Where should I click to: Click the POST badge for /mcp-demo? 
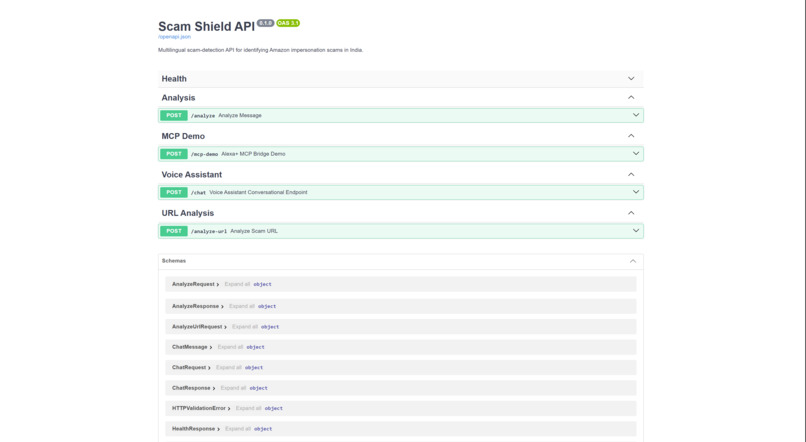click(174, 154)
